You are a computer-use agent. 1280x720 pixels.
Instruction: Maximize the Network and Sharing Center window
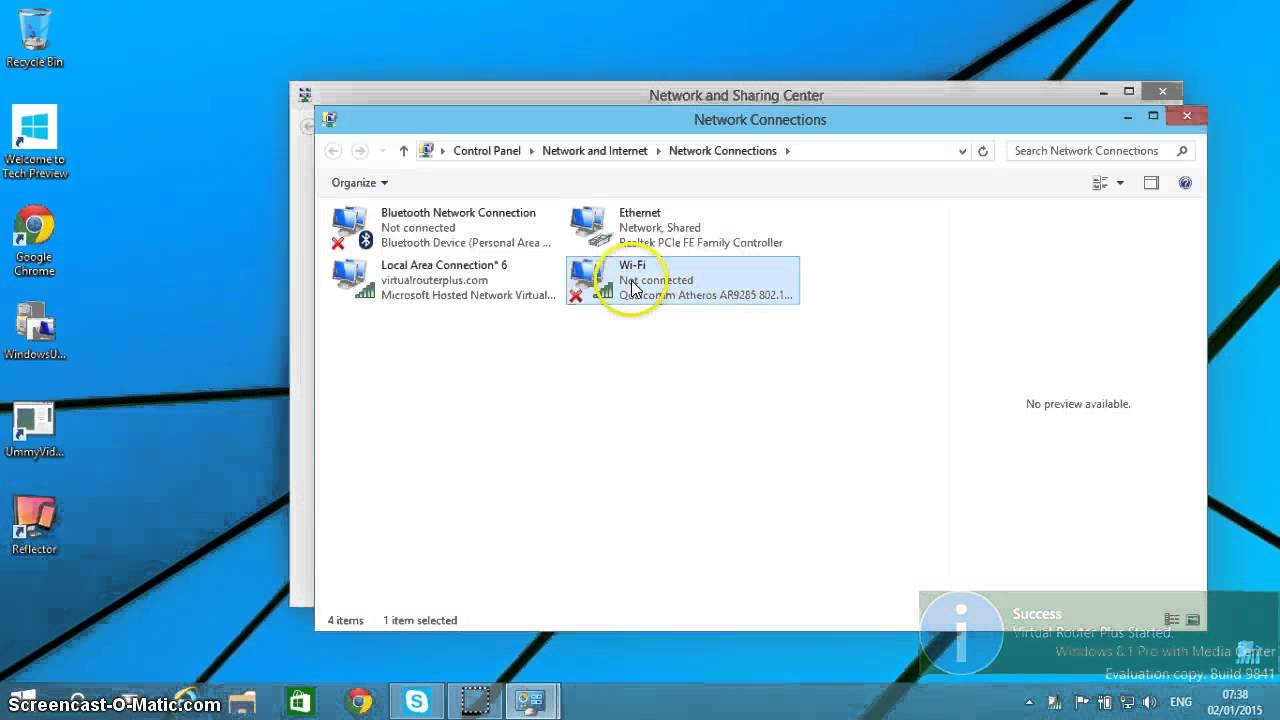click(x=1129, y=92)
